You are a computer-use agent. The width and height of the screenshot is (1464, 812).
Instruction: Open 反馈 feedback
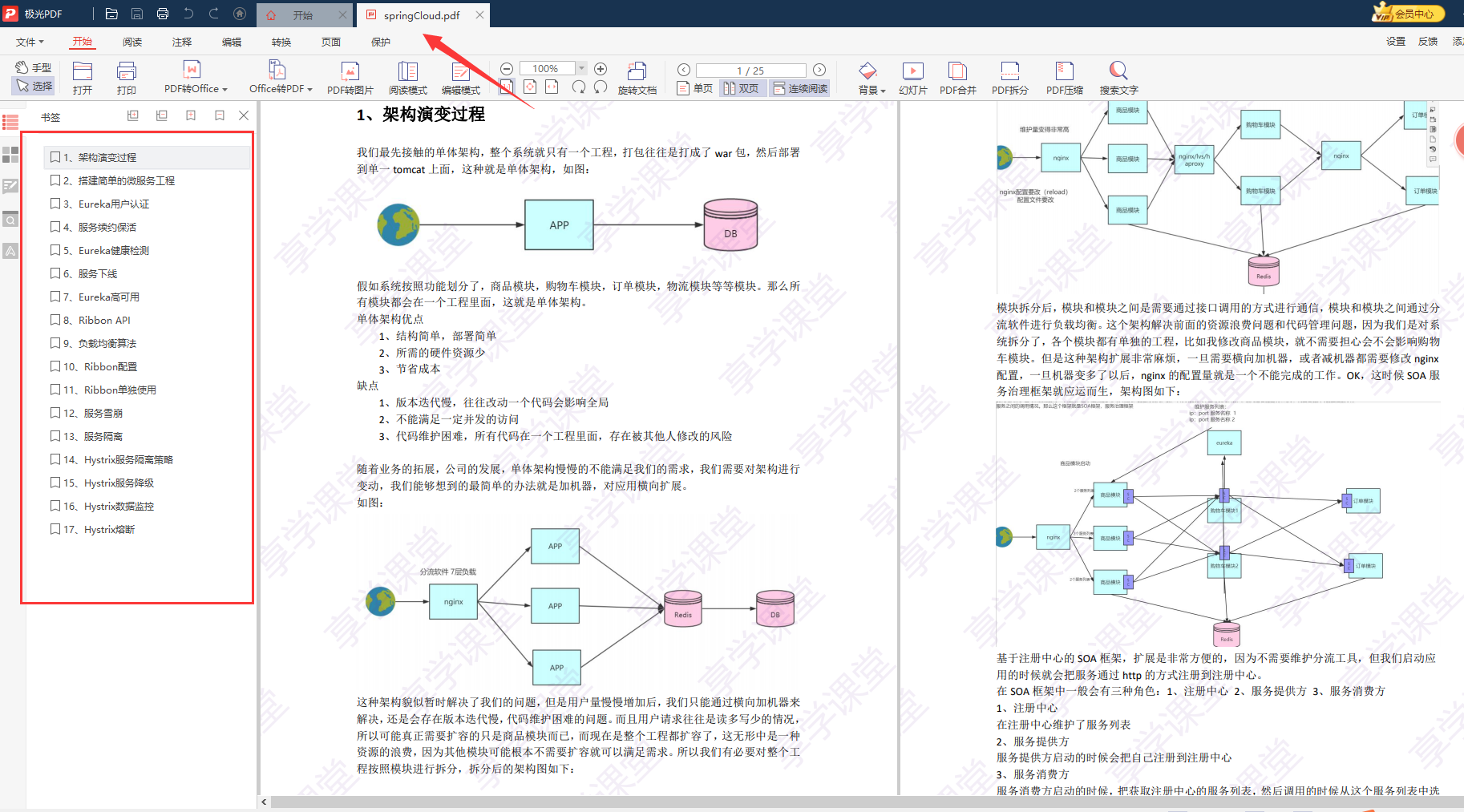click(1428, 42)
